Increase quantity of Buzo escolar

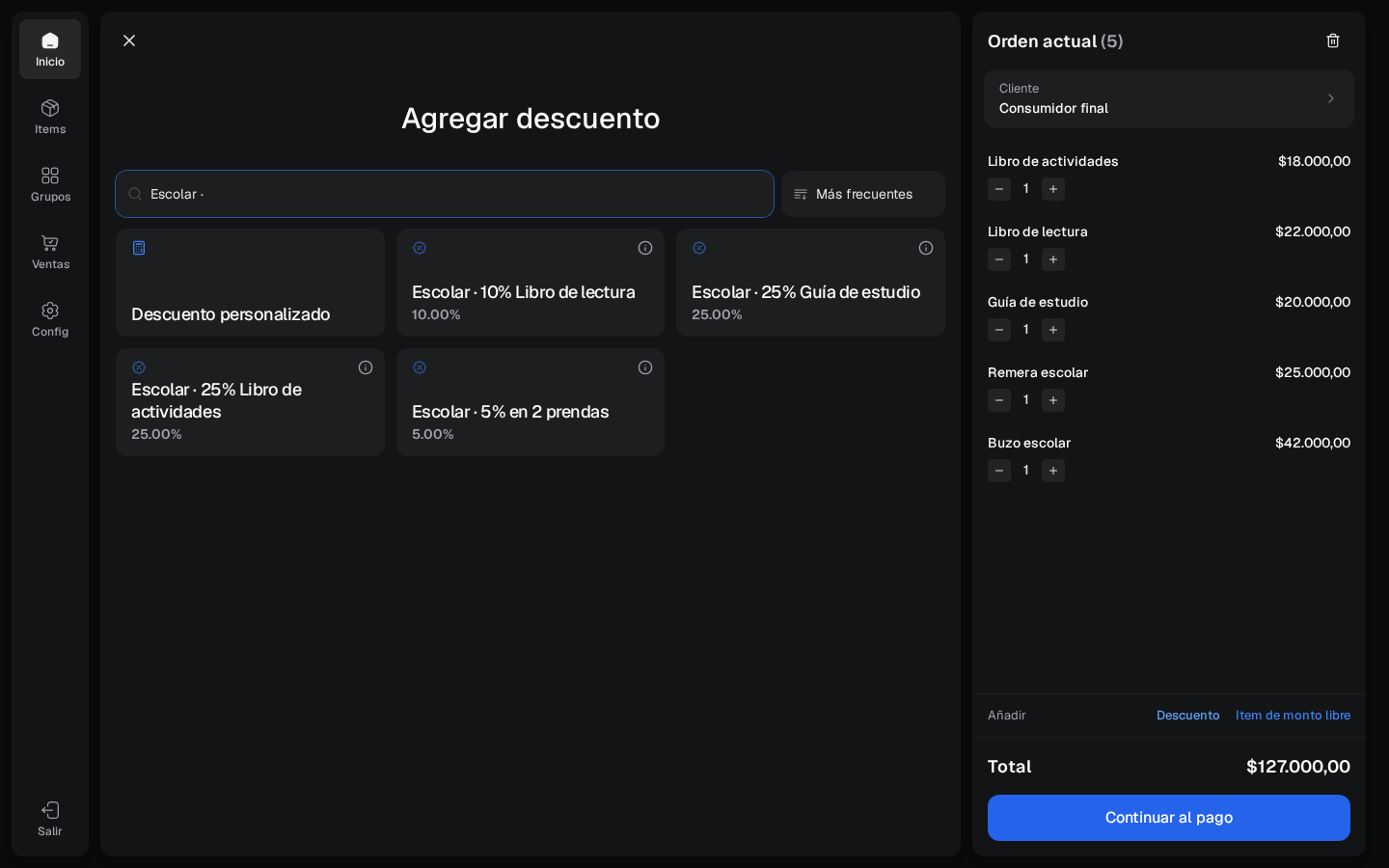[x=1053, y=471]
